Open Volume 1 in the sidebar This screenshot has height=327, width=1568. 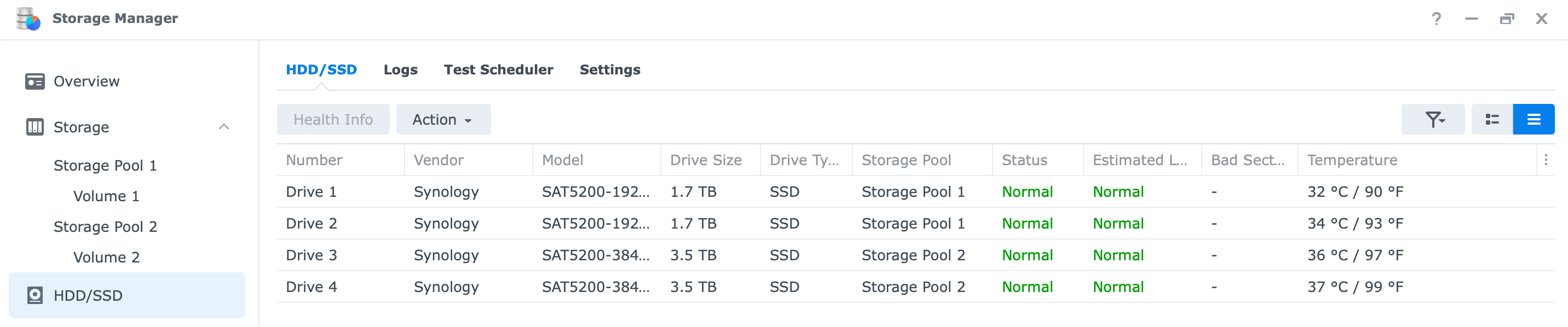click(107, 196)
